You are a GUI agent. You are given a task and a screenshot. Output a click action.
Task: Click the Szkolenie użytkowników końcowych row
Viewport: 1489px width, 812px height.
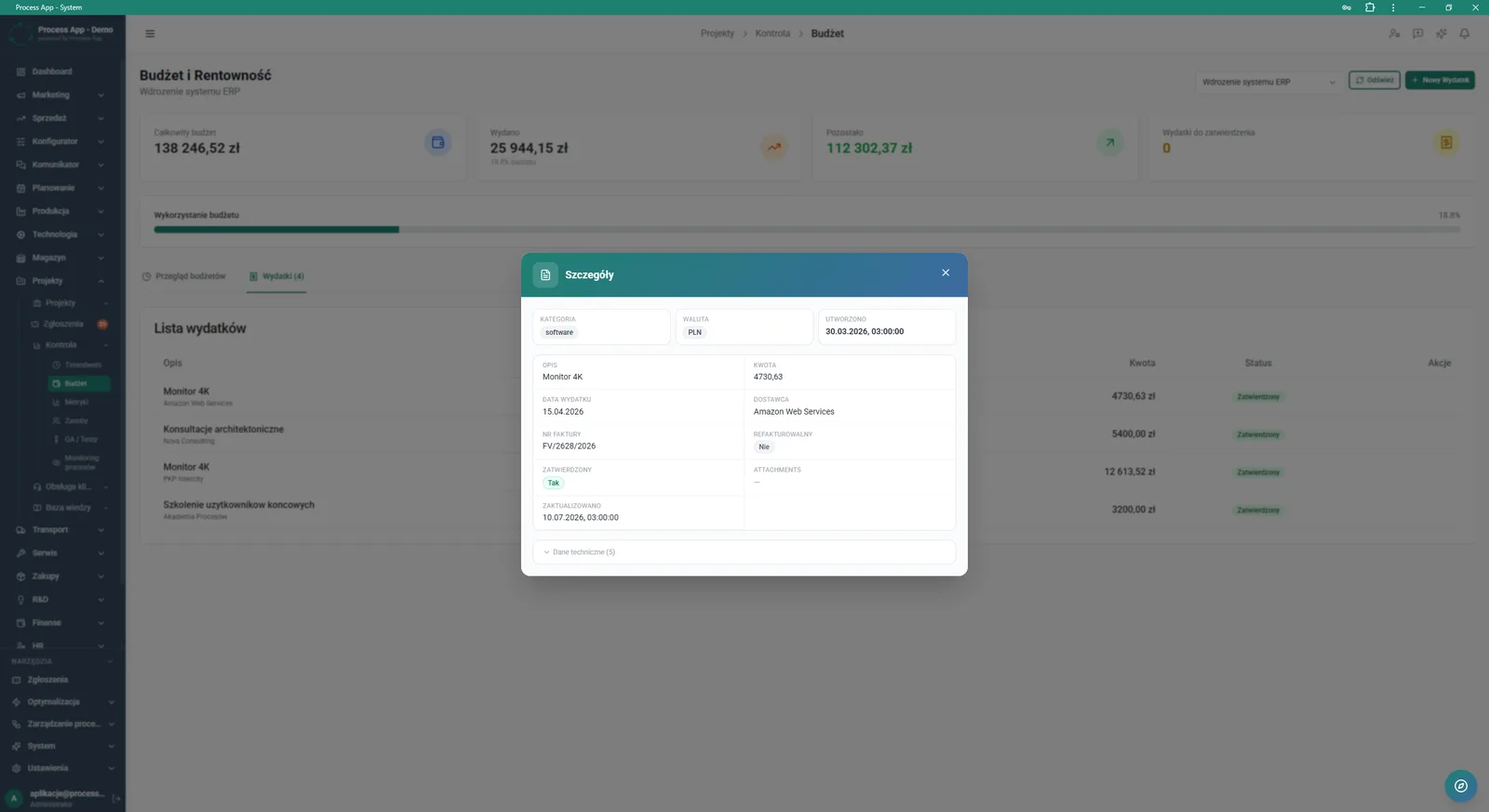coord(806,509)
